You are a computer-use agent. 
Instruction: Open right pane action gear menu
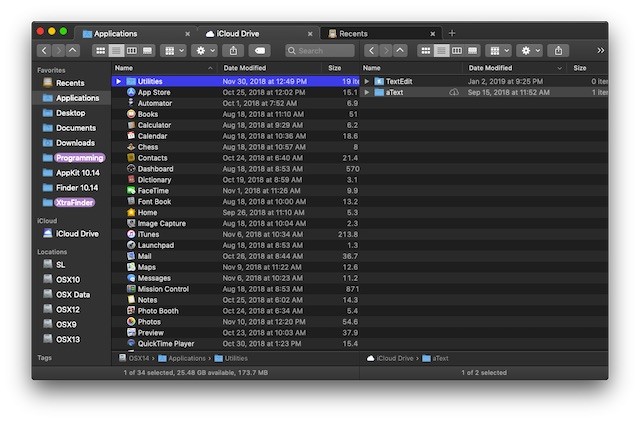(530, 51)
